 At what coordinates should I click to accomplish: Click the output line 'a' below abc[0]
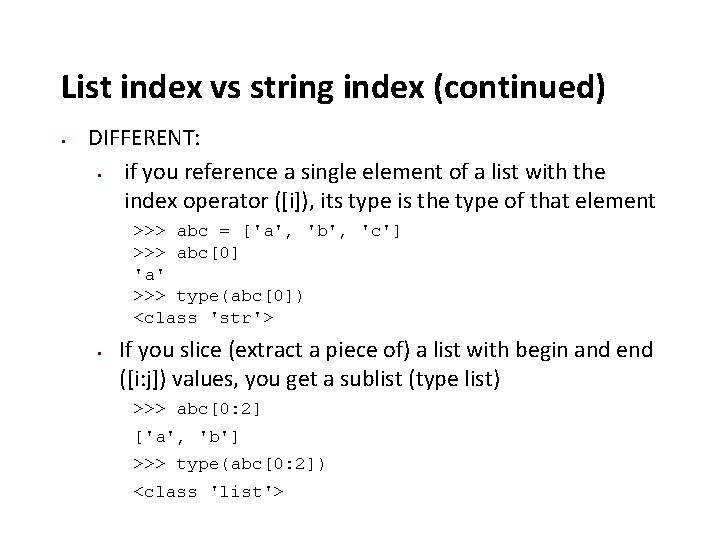[149, 273]
